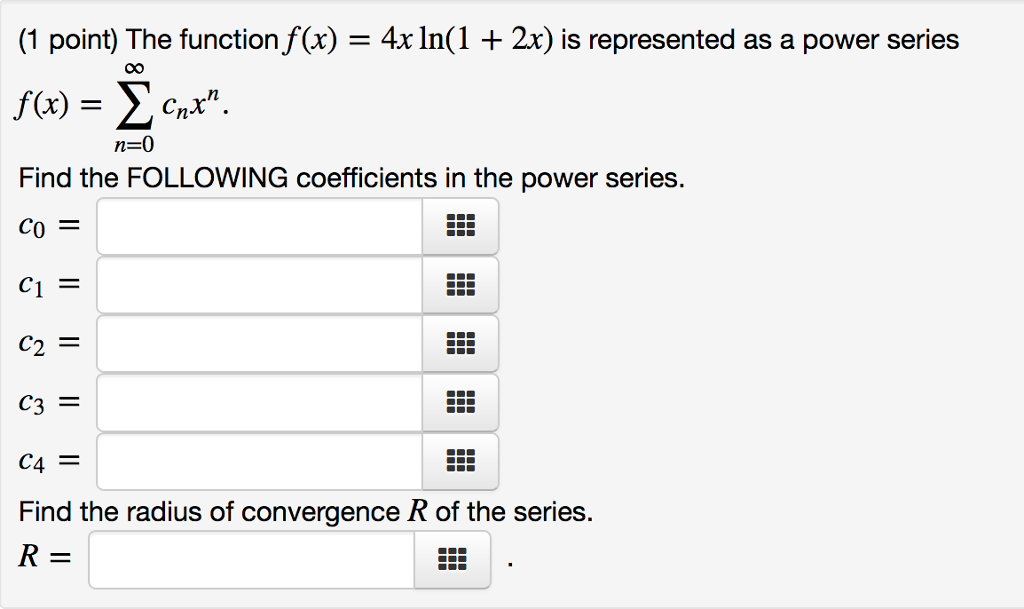Click inside the radius of convergence field
1024x609 pixels.
250,560
